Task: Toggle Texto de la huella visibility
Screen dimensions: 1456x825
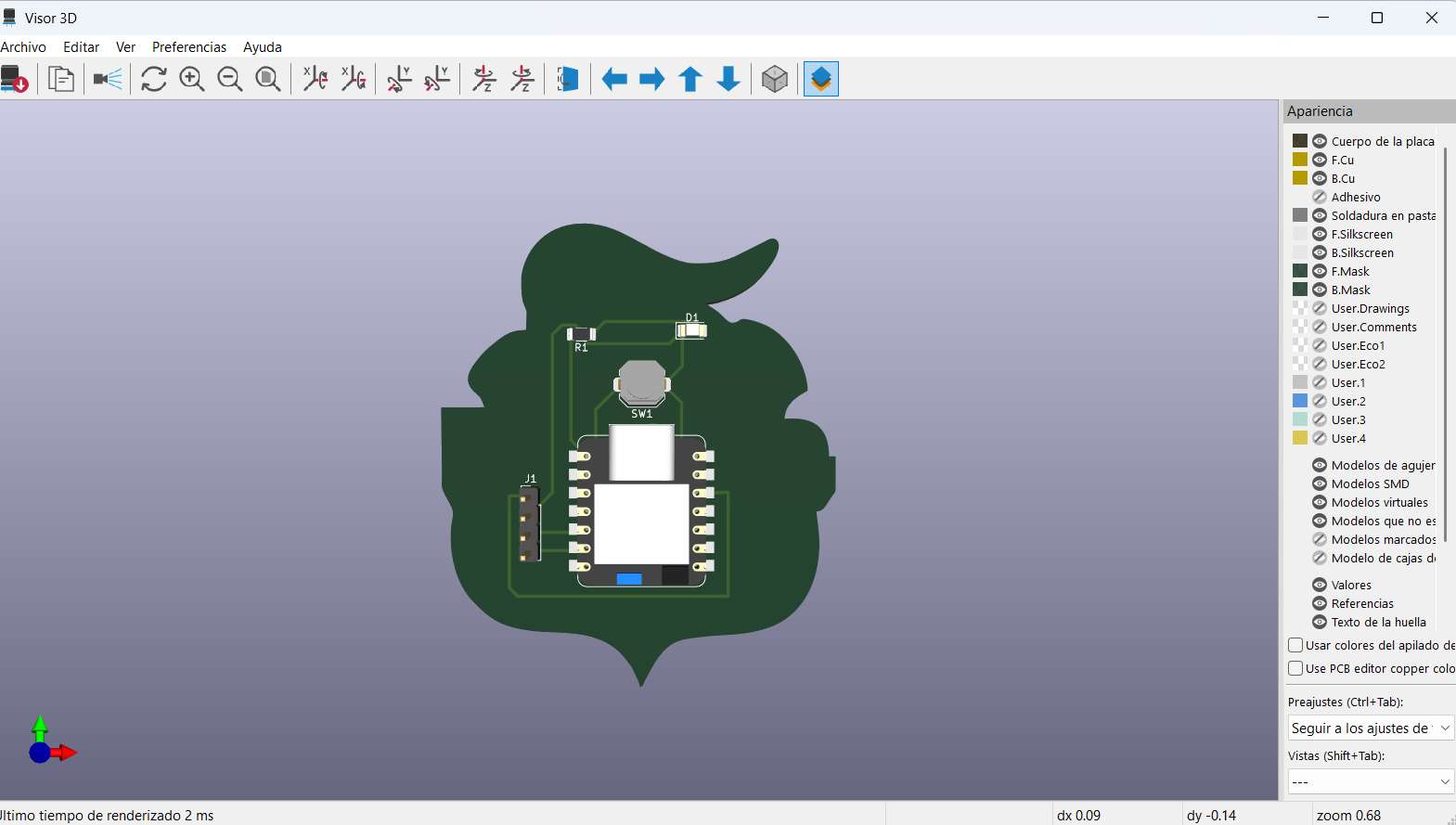Action: click(1320, 622)
